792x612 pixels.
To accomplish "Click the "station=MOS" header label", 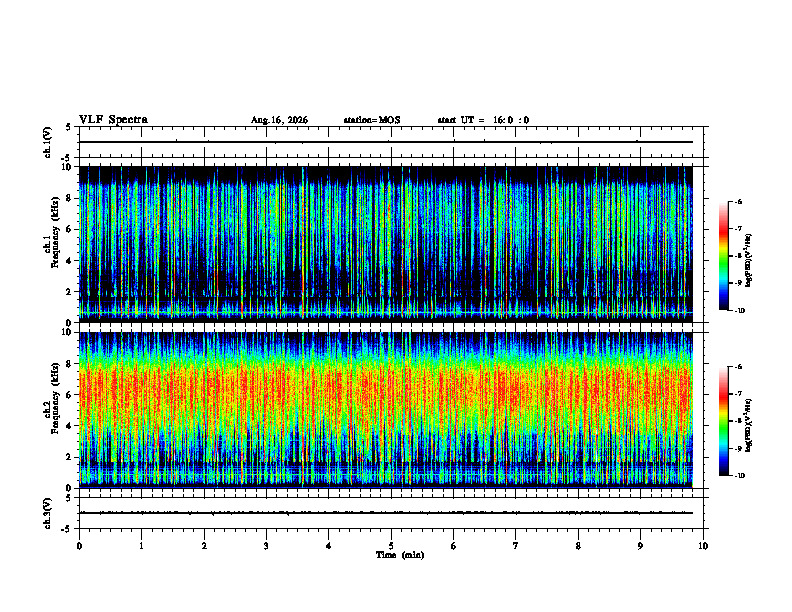I will click(x=372, y=120).
